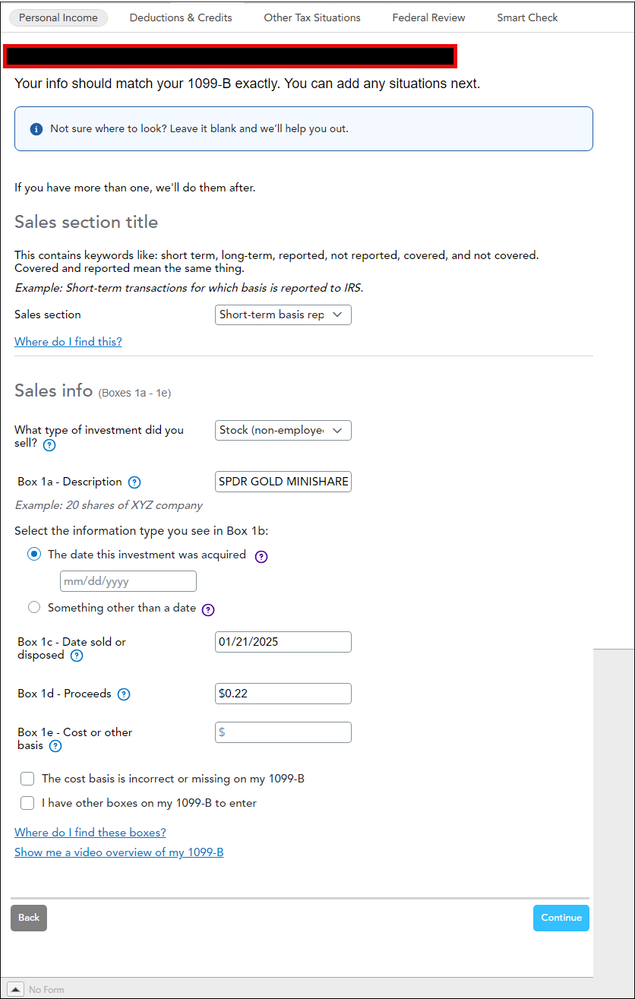The image size is (635, 999).
Task: Click help icon beside Box 1d Proceeds
Action: [124, 694]
